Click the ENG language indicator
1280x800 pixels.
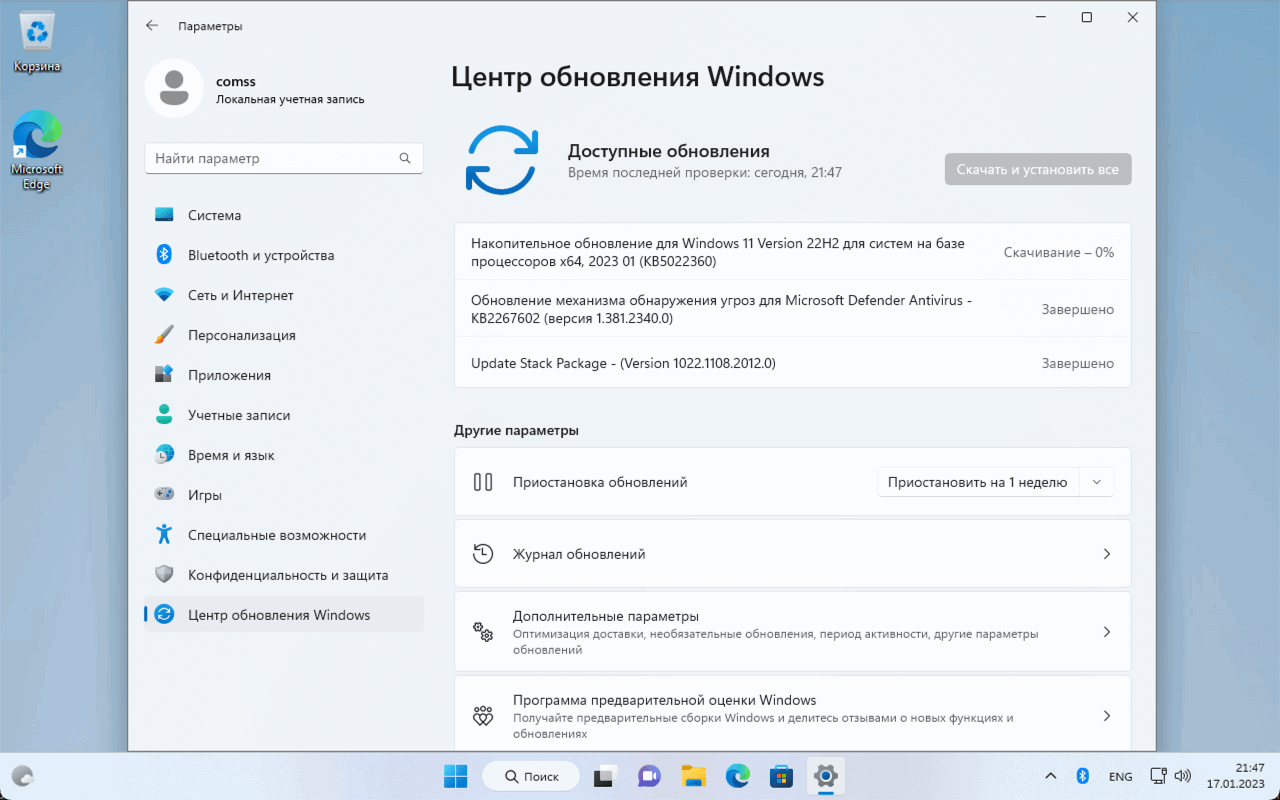(x=1120, y=776)
